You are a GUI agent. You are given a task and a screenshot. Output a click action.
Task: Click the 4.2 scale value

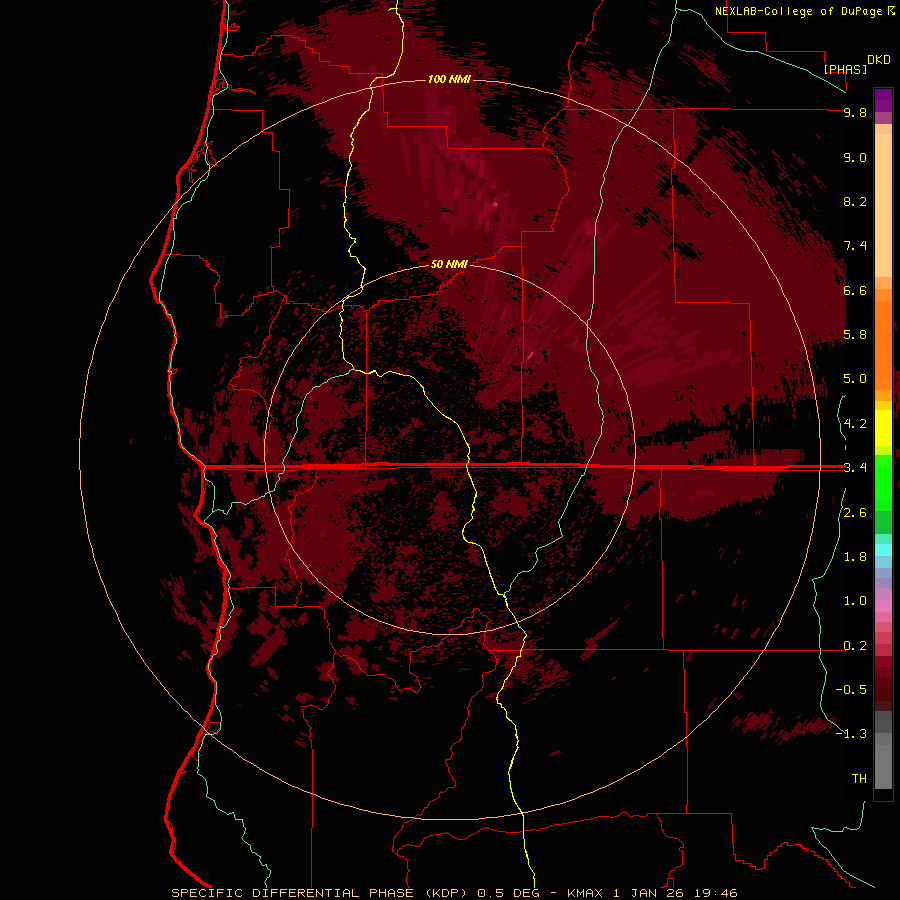[x=855, y=424]
